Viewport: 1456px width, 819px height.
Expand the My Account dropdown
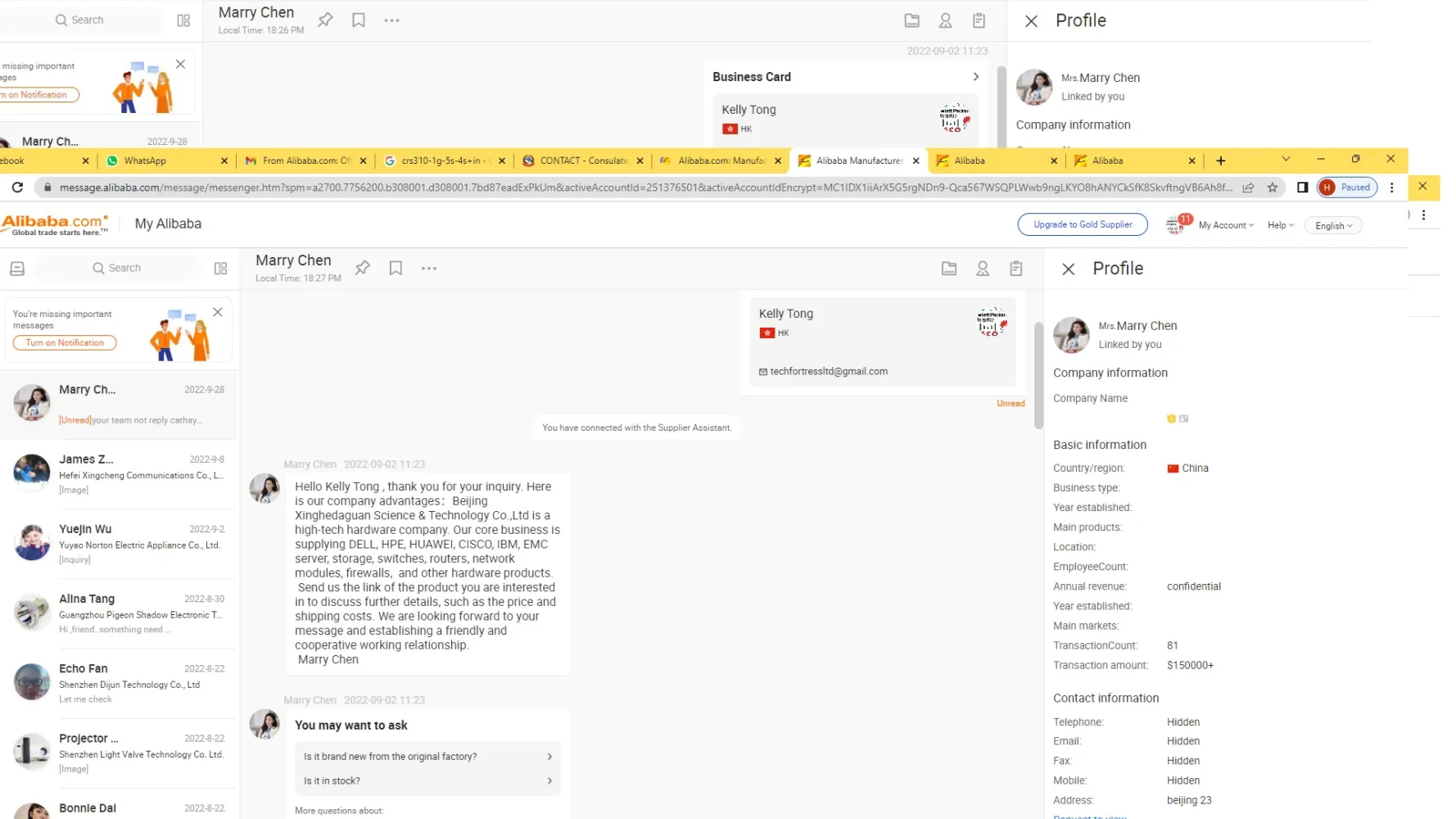[1226, 225]
